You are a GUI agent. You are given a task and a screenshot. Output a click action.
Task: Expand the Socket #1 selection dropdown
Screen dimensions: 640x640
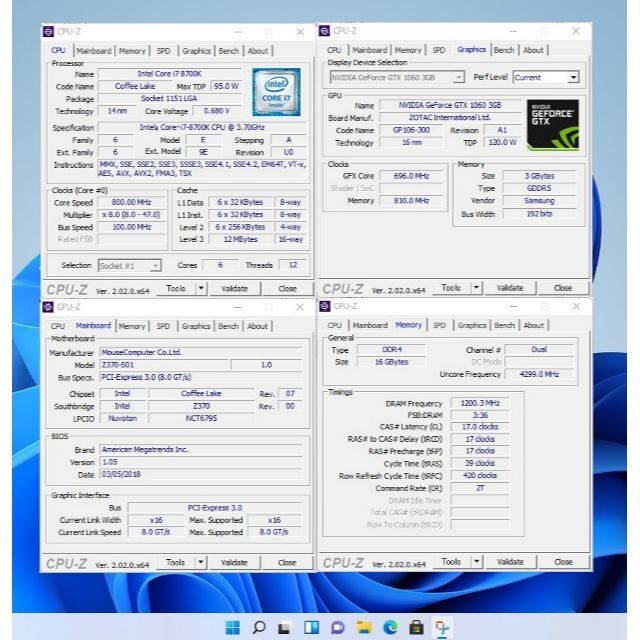(x=156, y=266)
